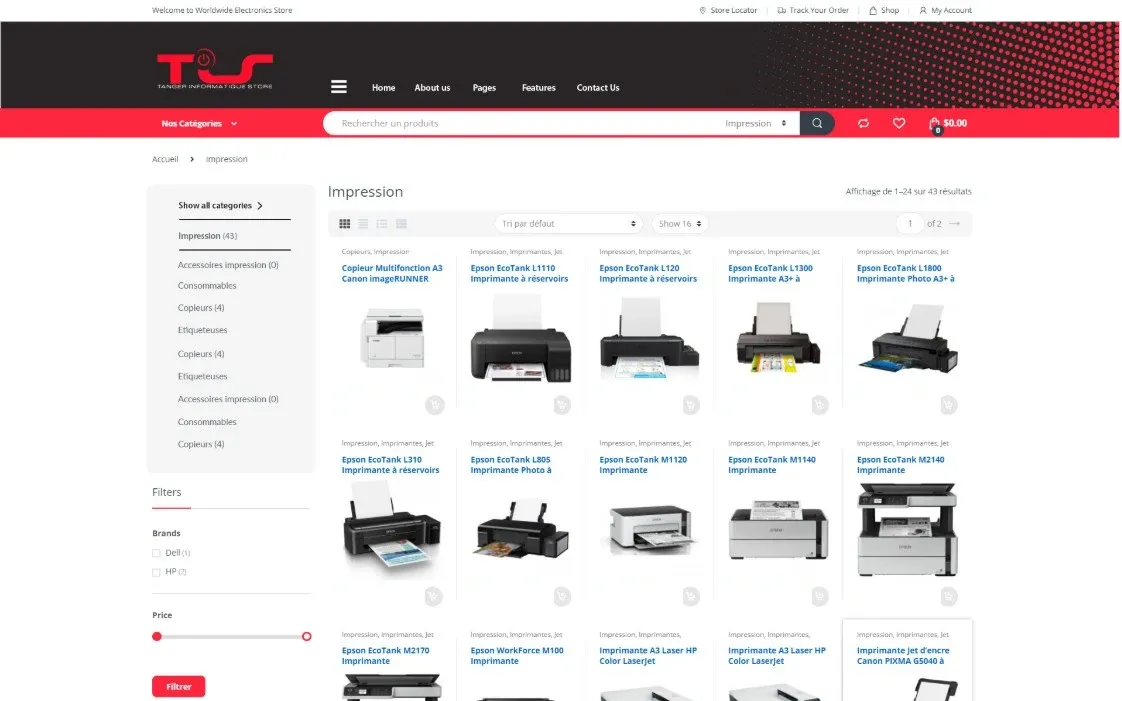The height and width of the screenshot is (701, 1122).
Task: Add Epson EcoTank L310 to cart
Action: [433, 596]
